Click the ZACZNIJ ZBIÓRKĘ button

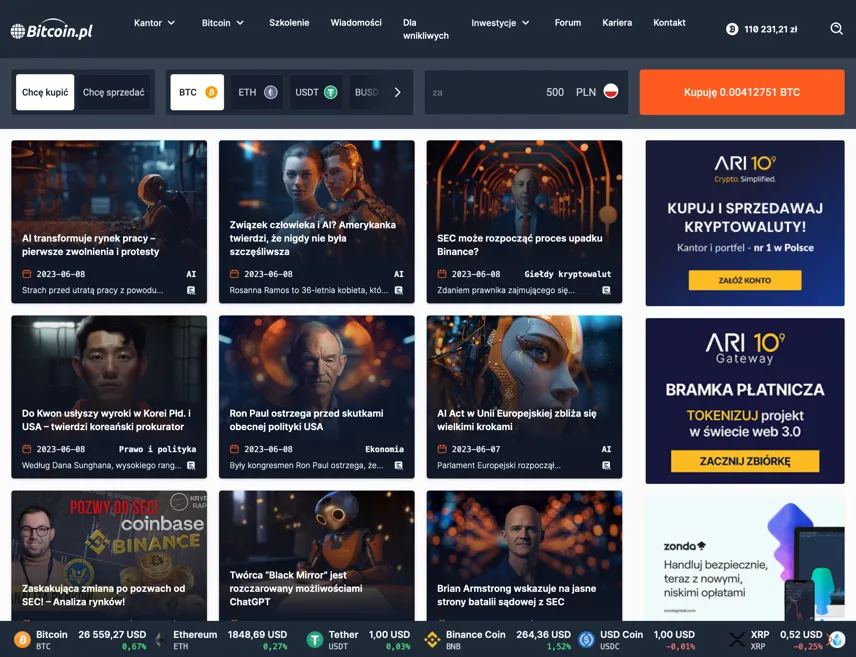[x=745, y=461]
